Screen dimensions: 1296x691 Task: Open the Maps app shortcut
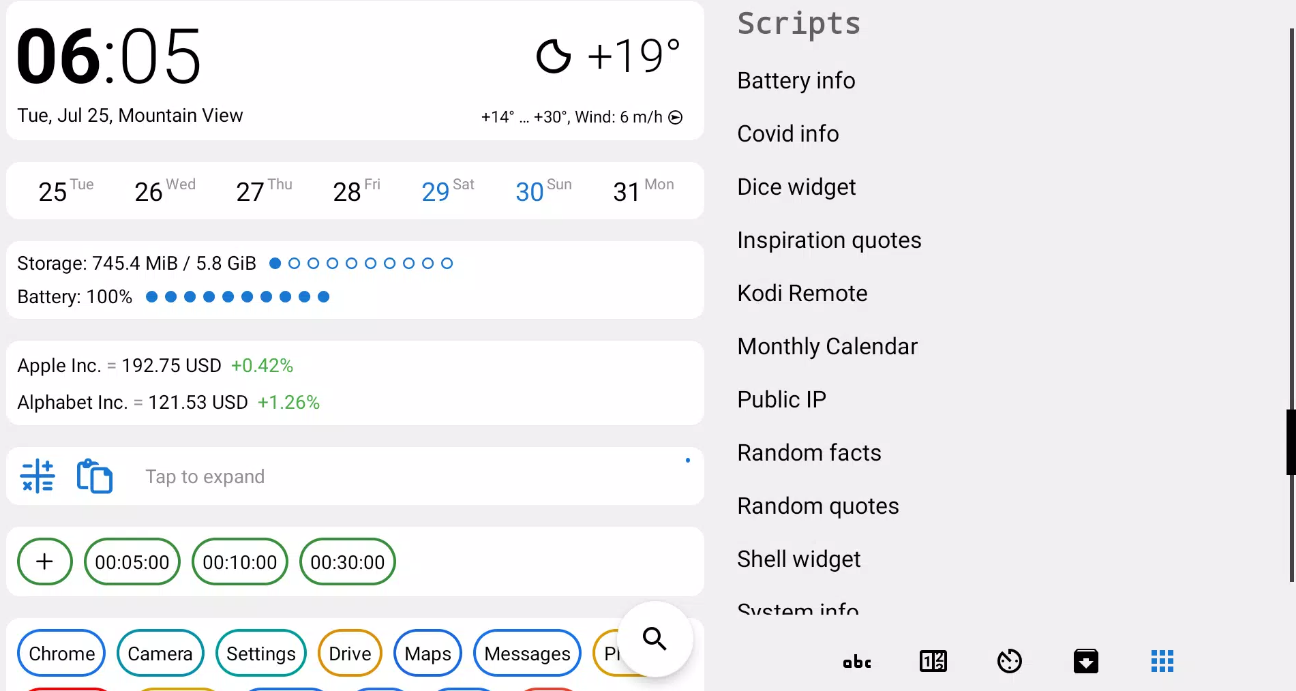(x=427, y=653)
